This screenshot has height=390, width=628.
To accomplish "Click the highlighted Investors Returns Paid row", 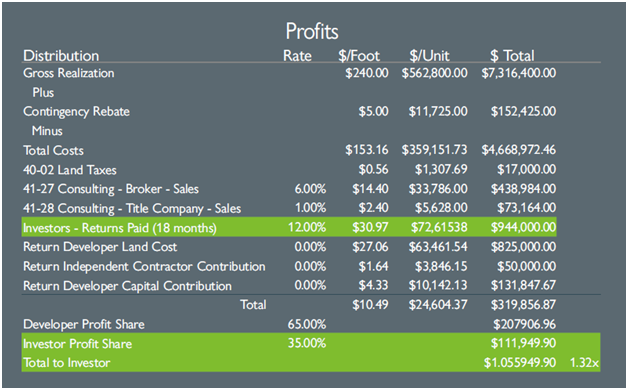I will (289, 227).
